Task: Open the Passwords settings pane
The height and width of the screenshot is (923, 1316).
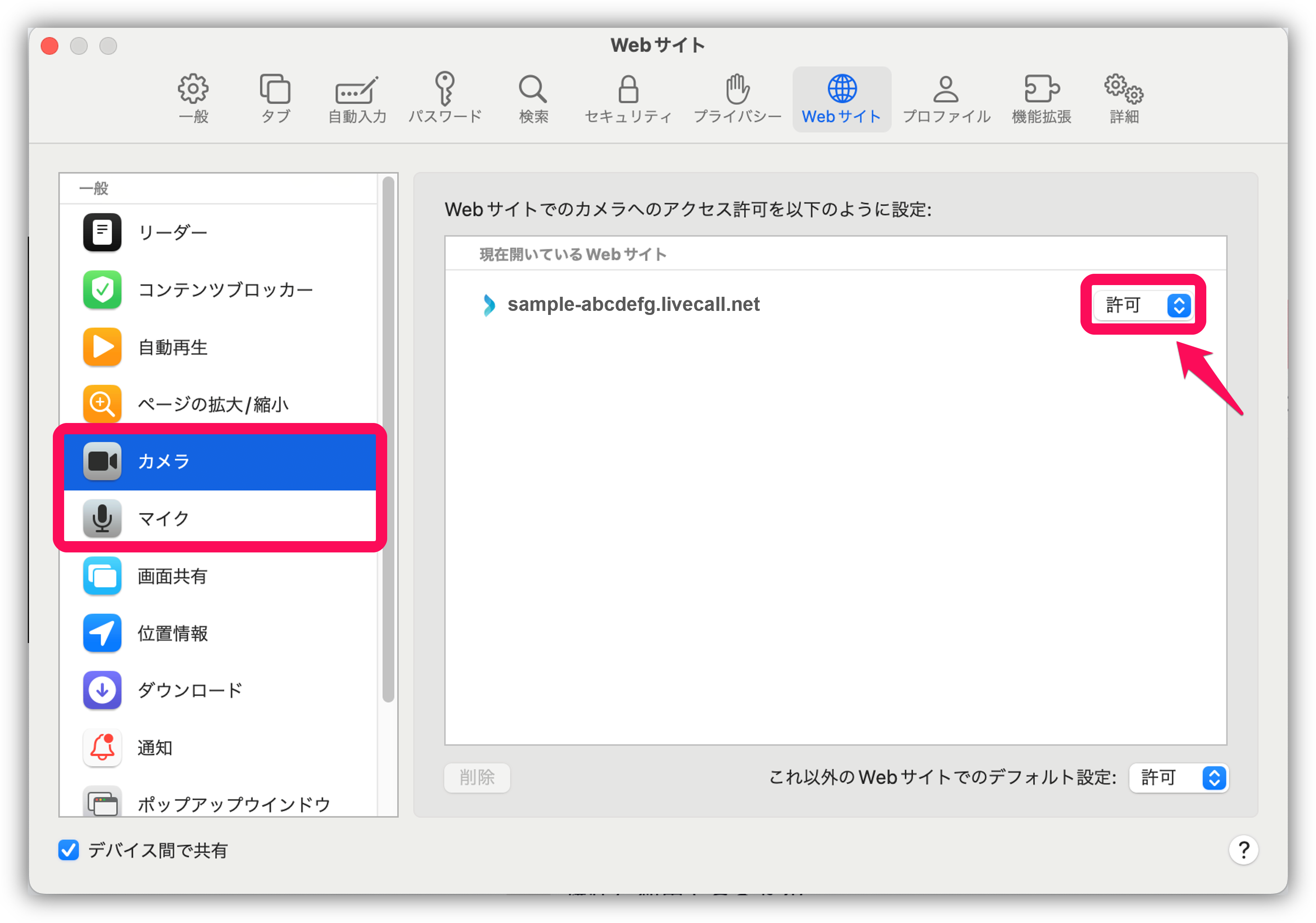Action: pyautogui.click(x=445, y=98)
